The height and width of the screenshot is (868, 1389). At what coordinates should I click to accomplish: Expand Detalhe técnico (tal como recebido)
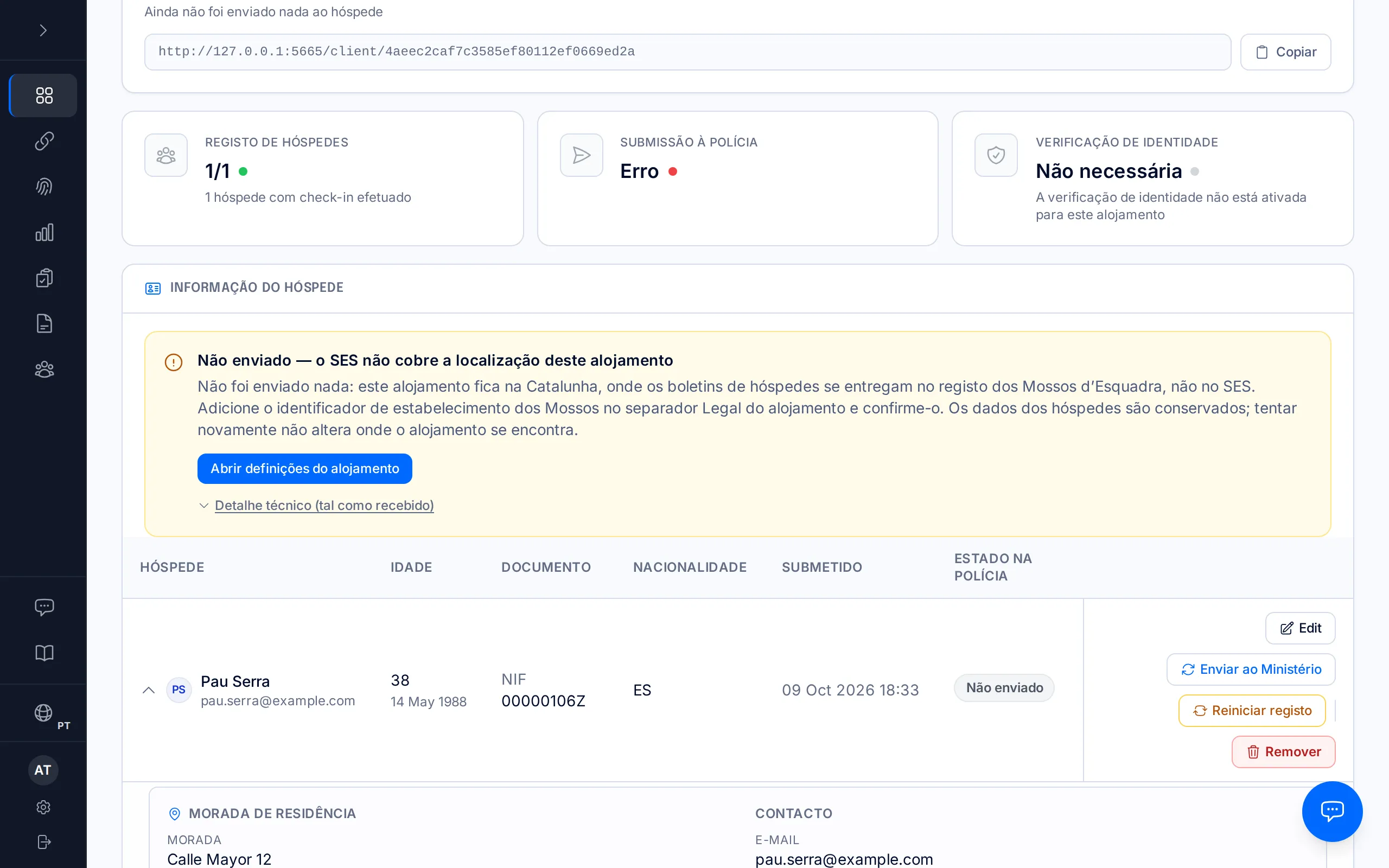(324, 505)
